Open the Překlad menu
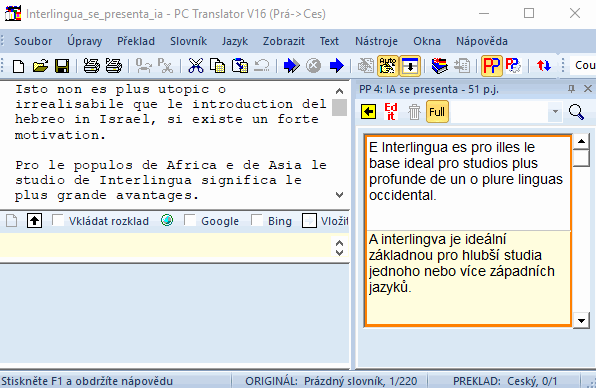Screen dimensions: 596x388 136,41
